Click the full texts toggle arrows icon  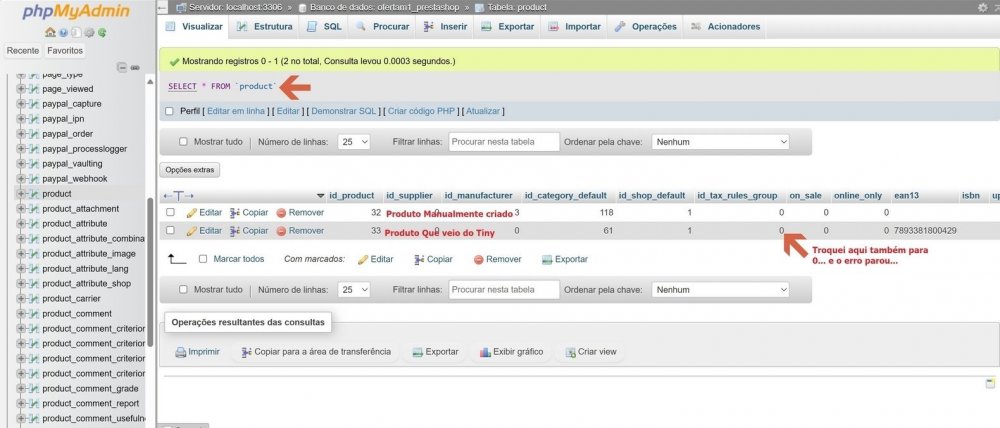(x=179, y=196)
